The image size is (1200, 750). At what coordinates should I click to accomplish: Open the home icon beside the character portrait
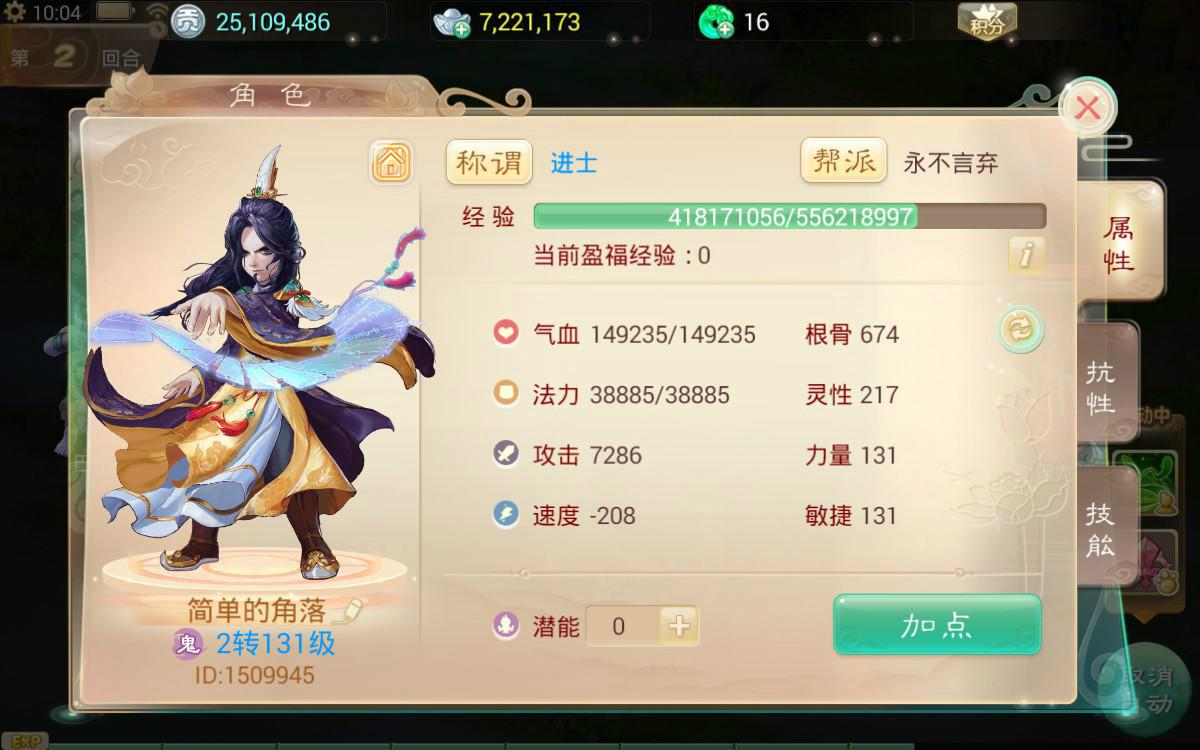pos(391,162)
